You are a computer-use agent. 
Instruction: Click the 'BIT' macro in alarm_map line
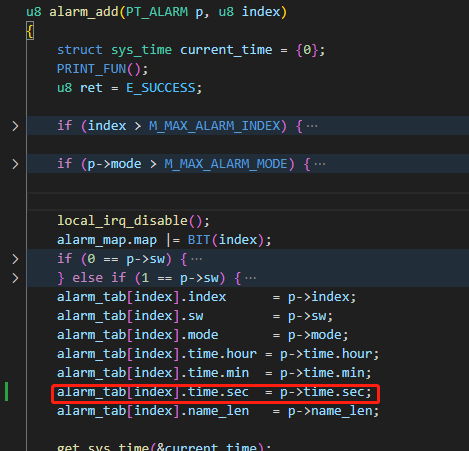pyautogui.click(x=199, y=240)
